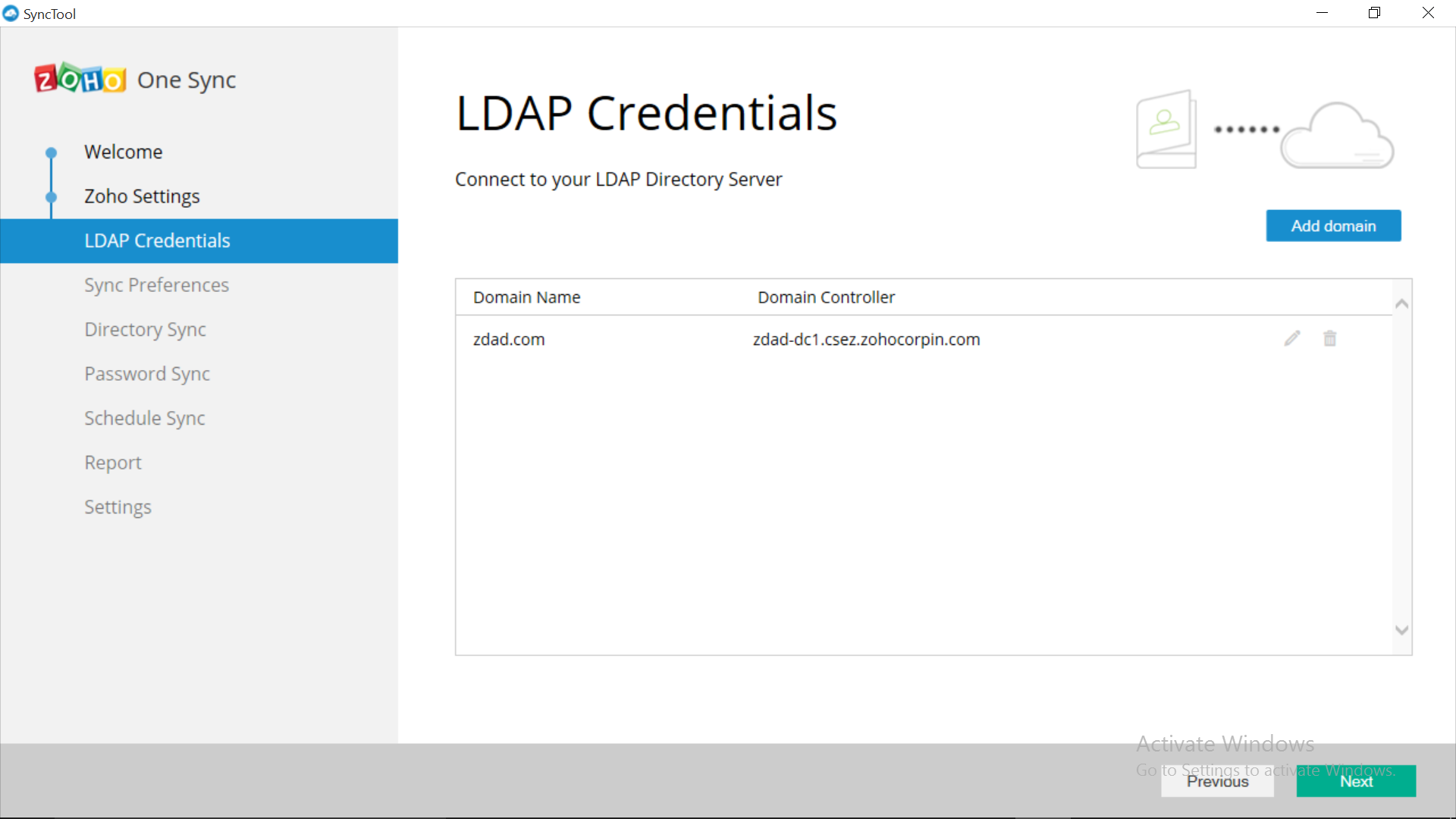The width and height of the screenshot is (1456, 819).
Task: Select the zdad.com domain name cell
Action: (509, 339)
